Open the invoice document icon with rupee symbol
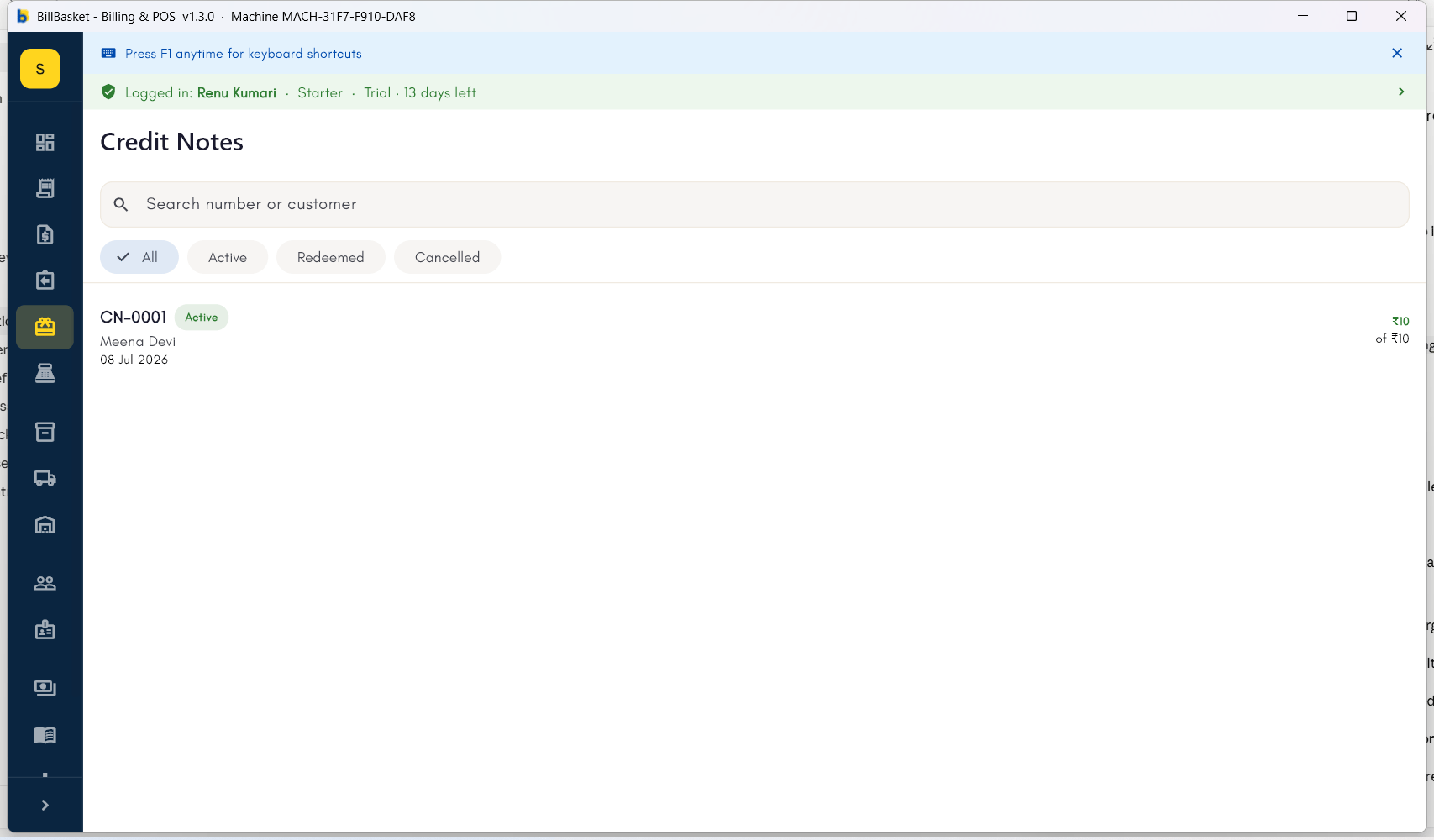1434x840 pixels. click(x=45, y=234)
